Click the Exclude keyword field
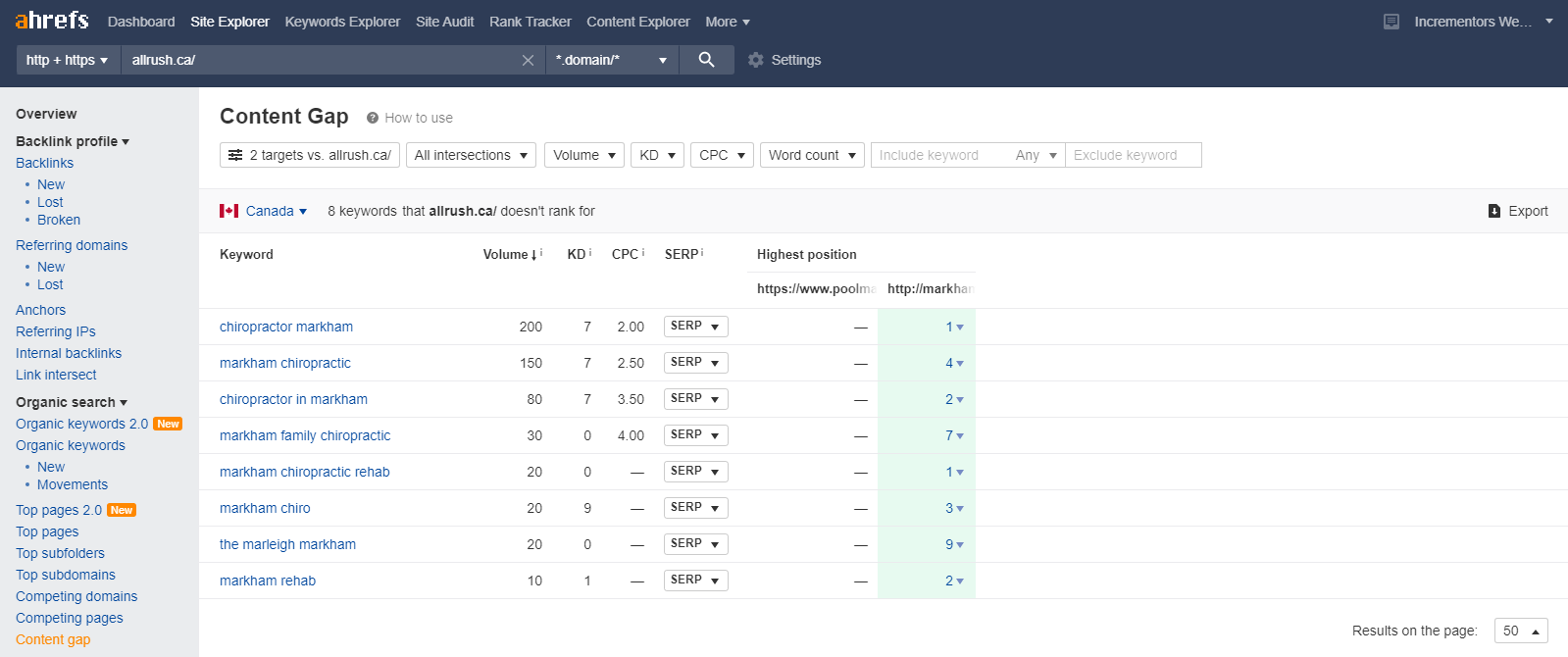Screen dimensions: 1568x657 pos(1133,155)
